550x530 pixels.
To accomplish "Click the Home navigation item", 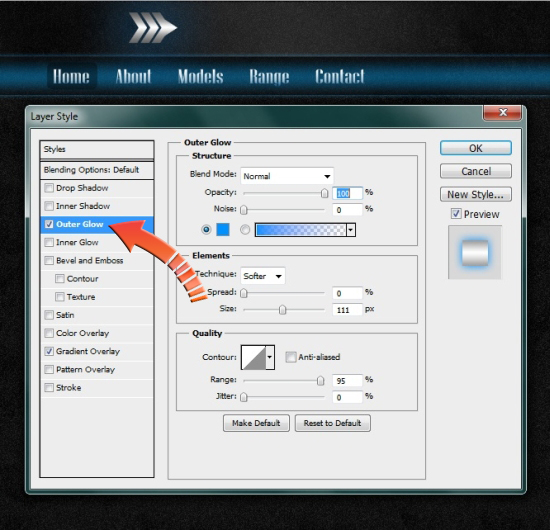I will pos(71,76).
